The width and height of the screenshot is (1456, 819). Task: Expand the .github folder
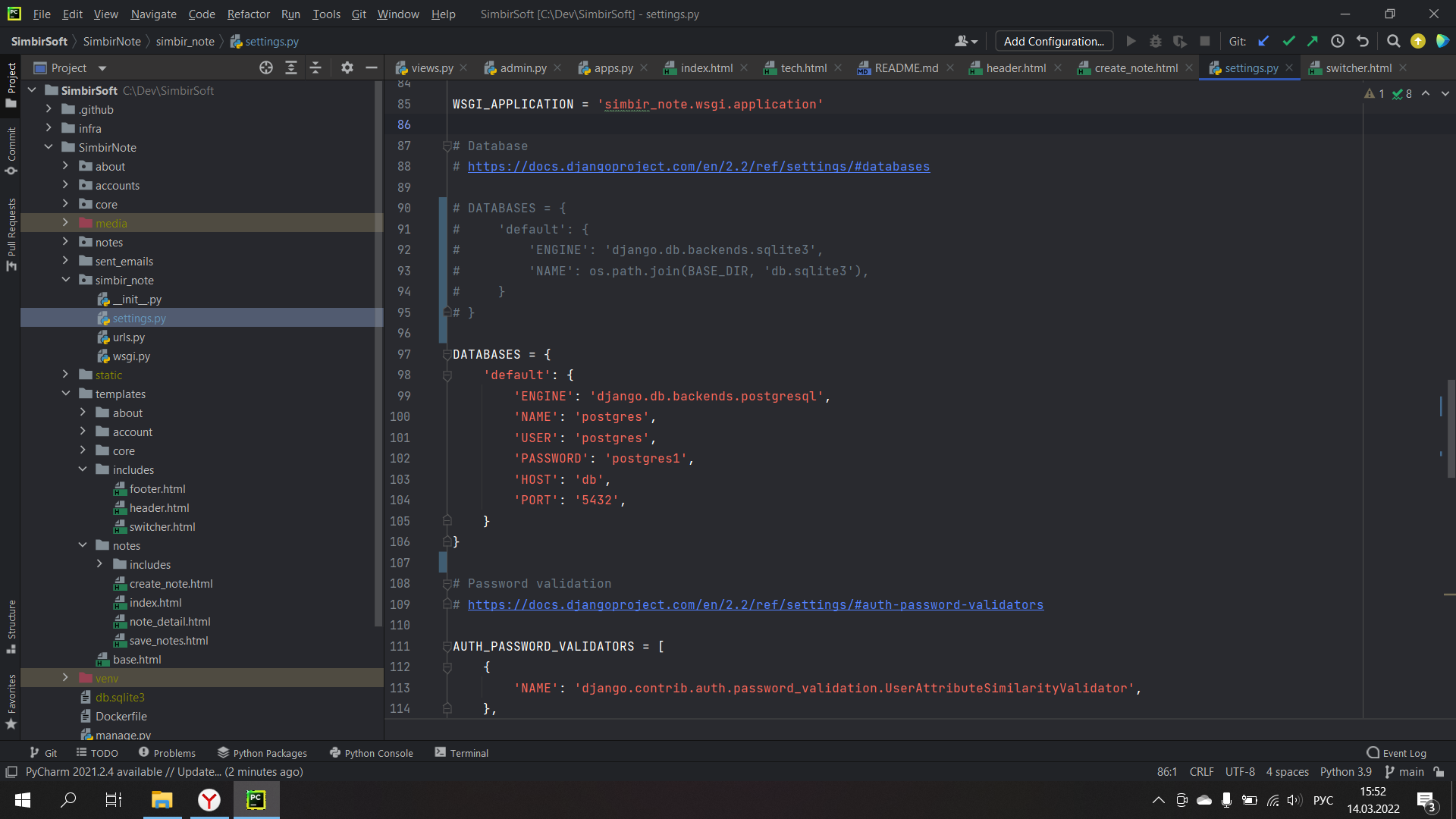point(48,109)
